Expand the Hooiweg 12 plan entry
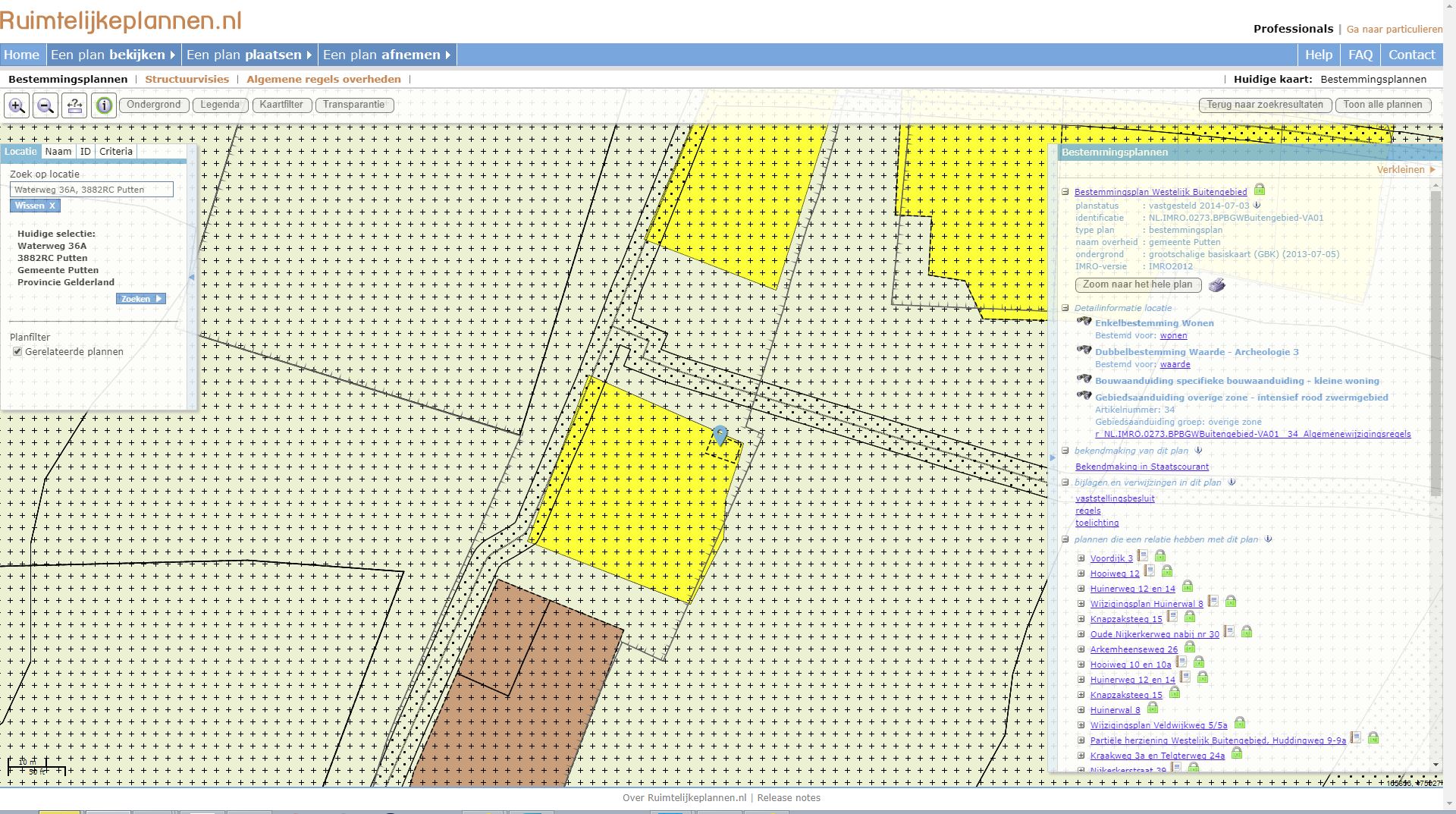This screenshot has width=1456, height=814. [1081, 573]
